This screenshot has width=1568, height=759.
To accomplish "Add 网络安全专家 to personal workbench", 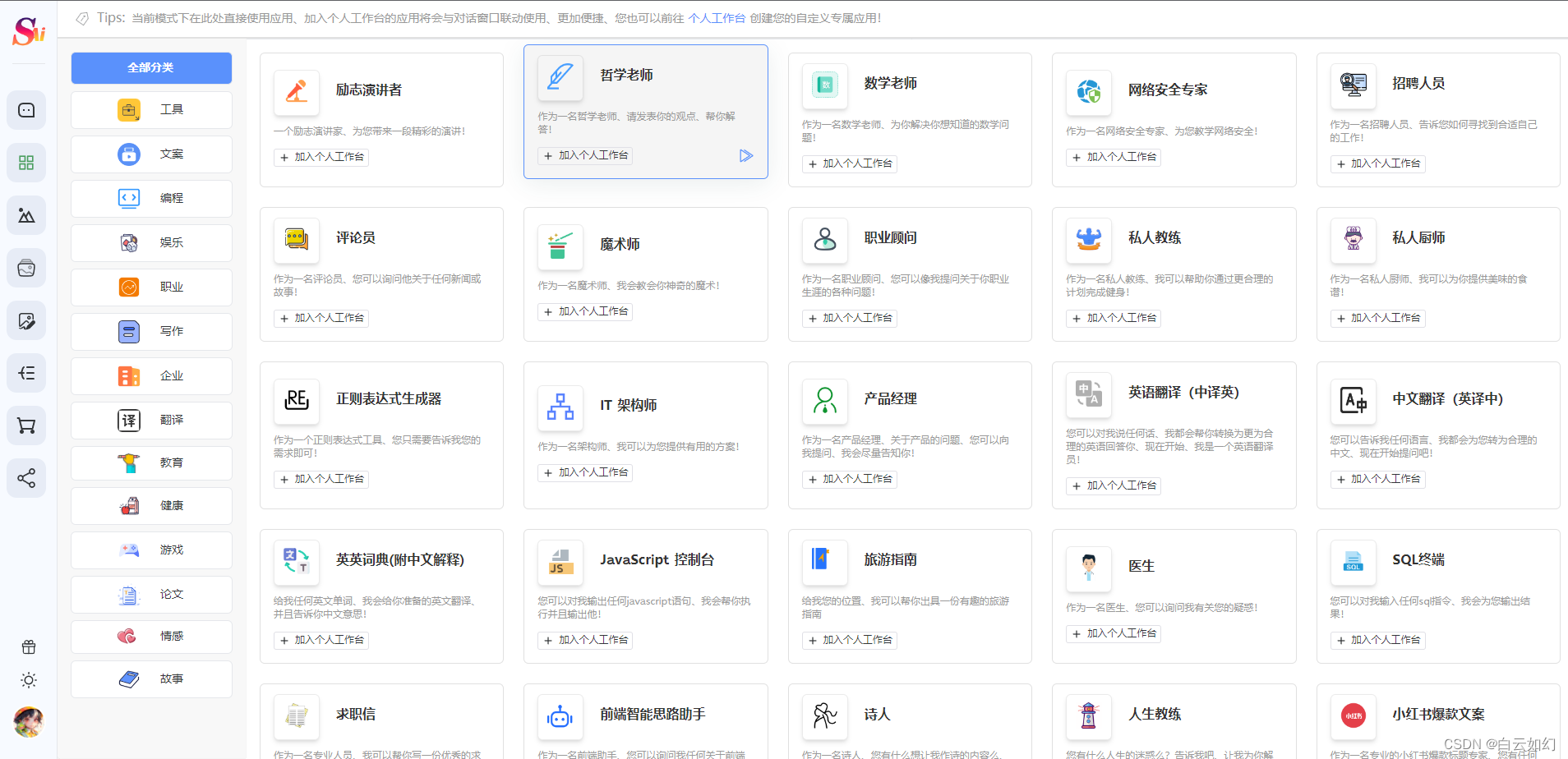I will point(1114,157).
